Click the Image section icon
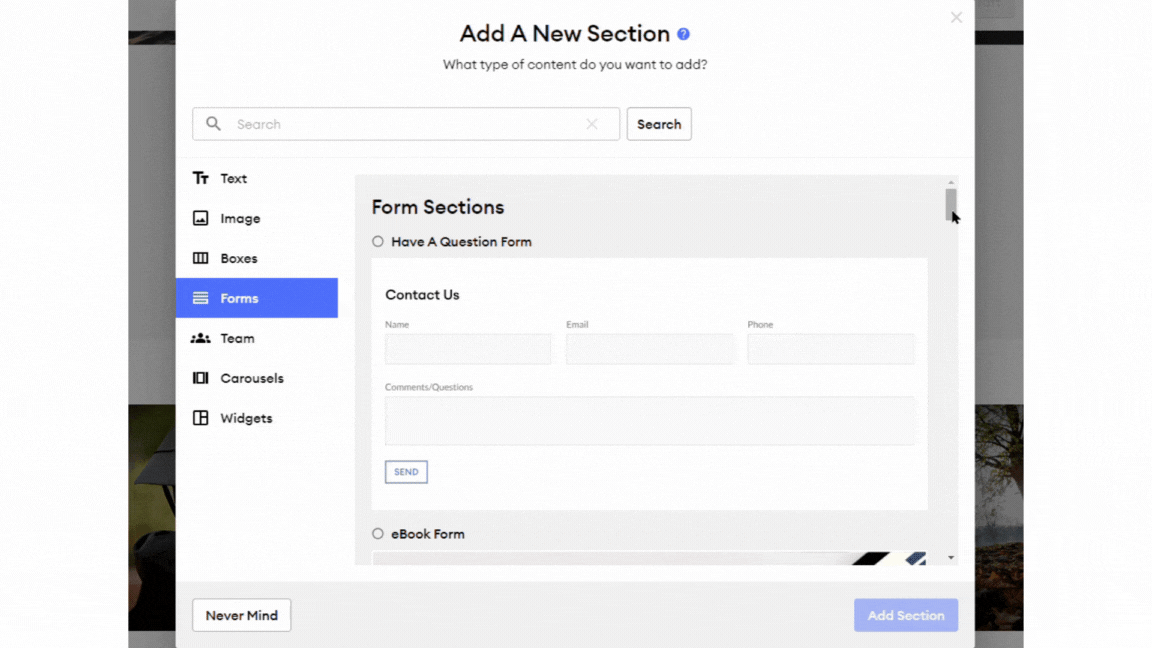Screen dimensions: 1152x648 click(202, 218)
